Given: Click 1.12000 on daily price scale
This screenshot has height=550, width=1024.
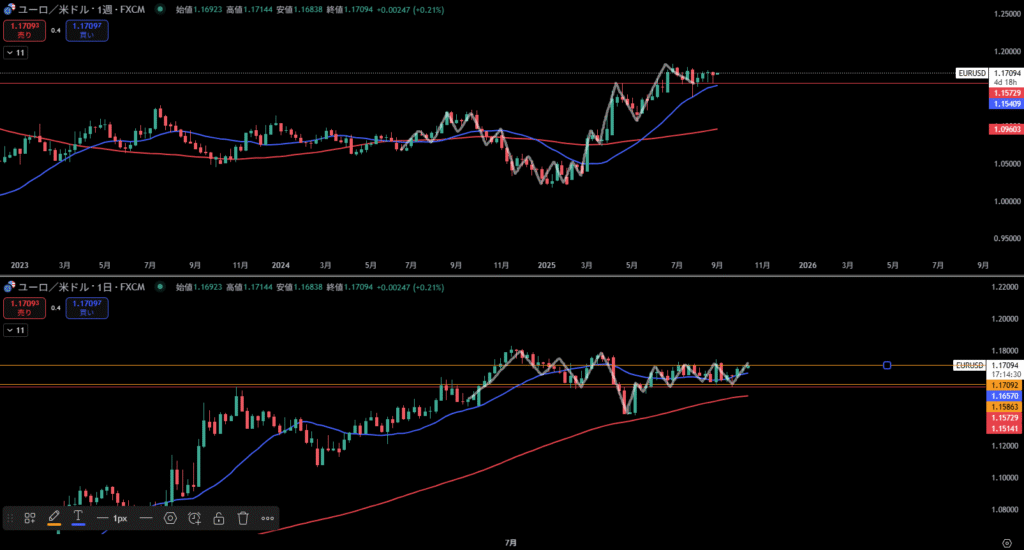Looking at the screenshot, I should click(x=1004, y=446).
